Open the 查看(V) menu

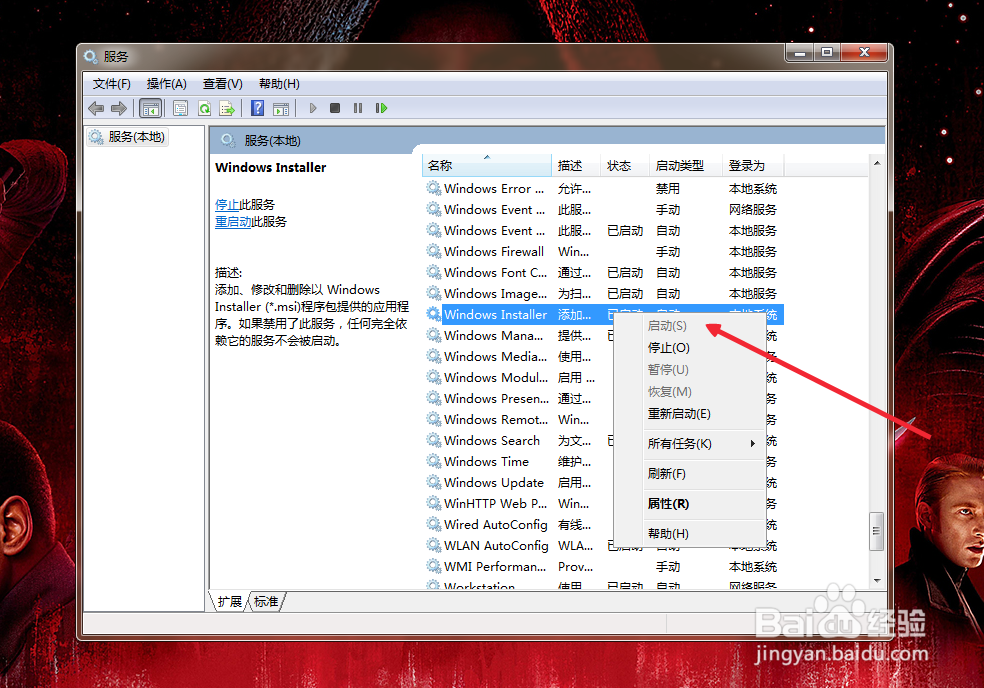[x=222, y=83]
